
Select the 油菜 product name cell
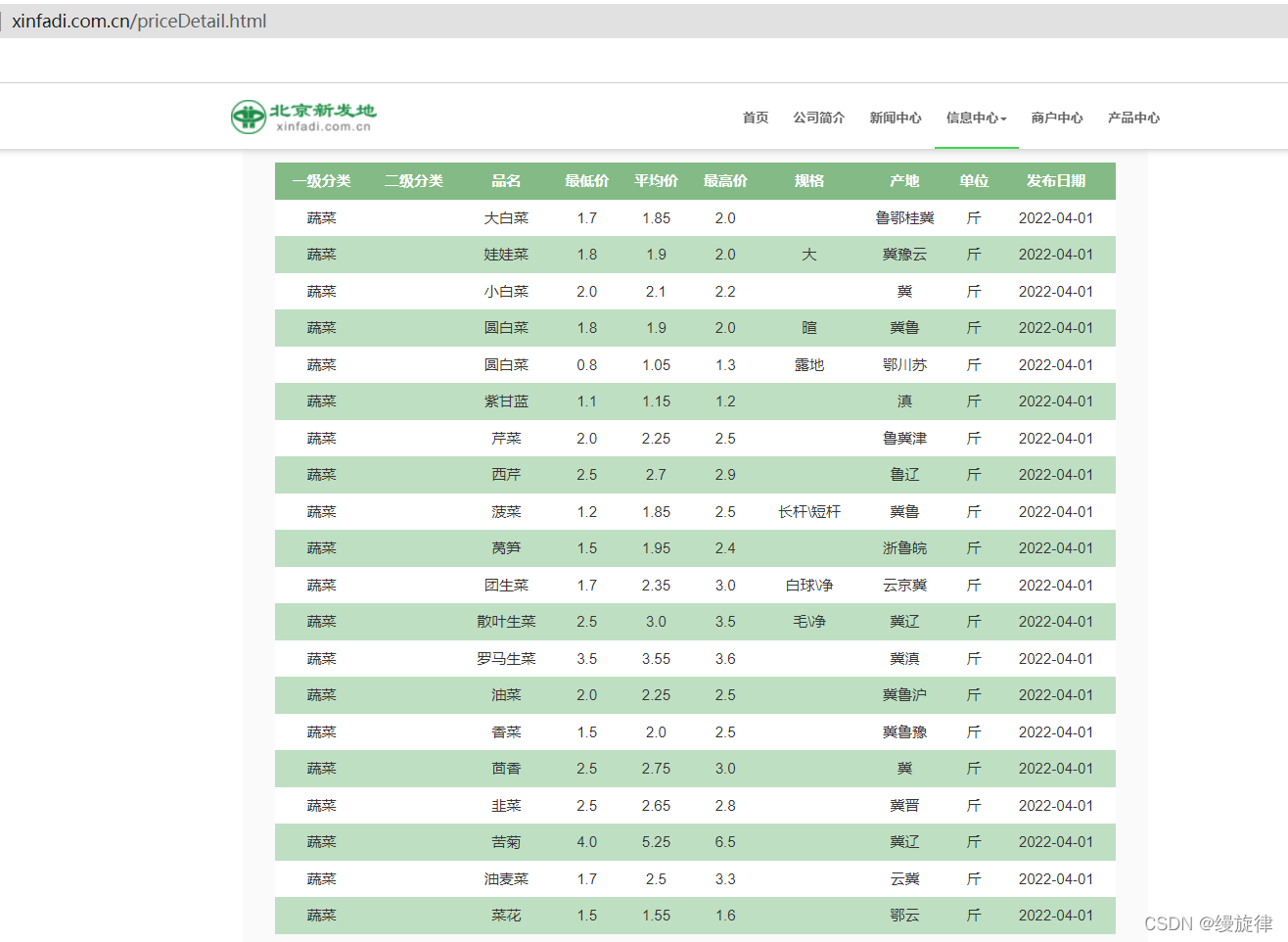pyautogui.click(x=506, y=695)
